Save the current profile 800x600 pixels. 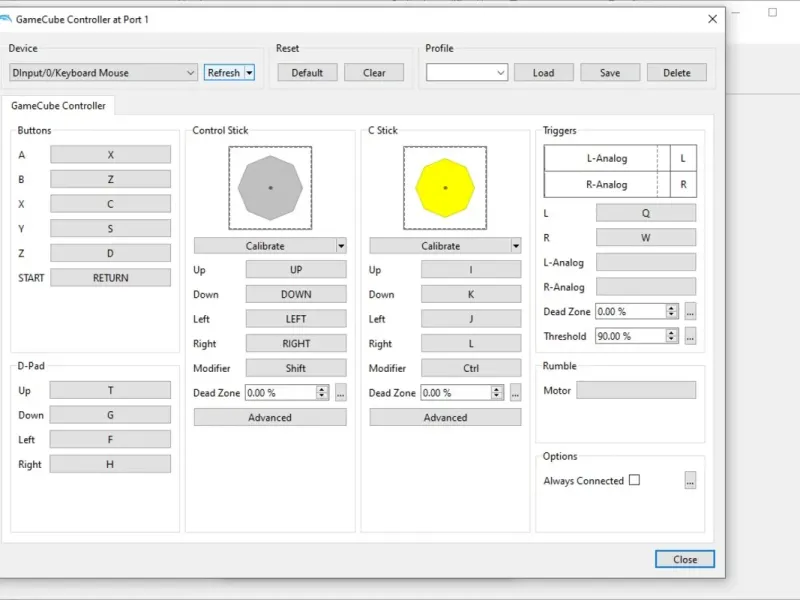(610, 73)
